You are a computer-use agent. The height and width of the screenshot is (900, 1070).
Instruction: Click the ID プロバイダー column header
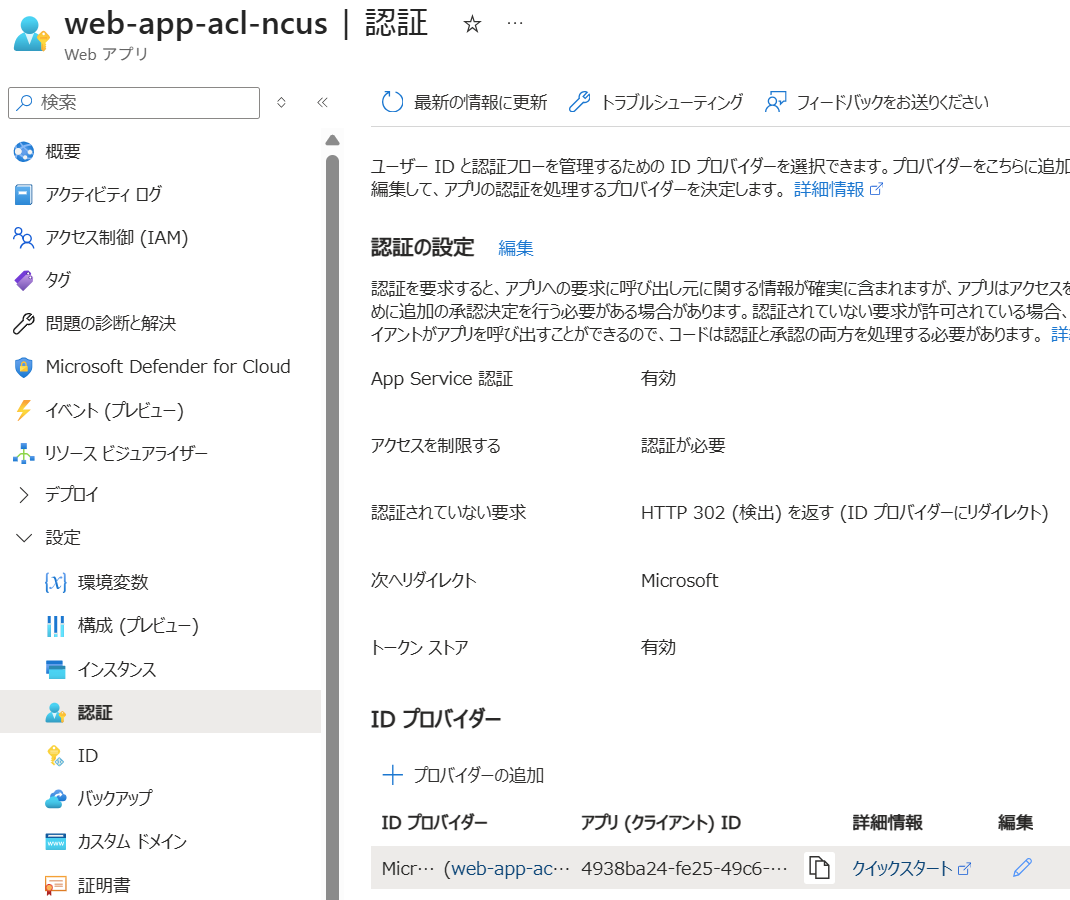[434, 823]
